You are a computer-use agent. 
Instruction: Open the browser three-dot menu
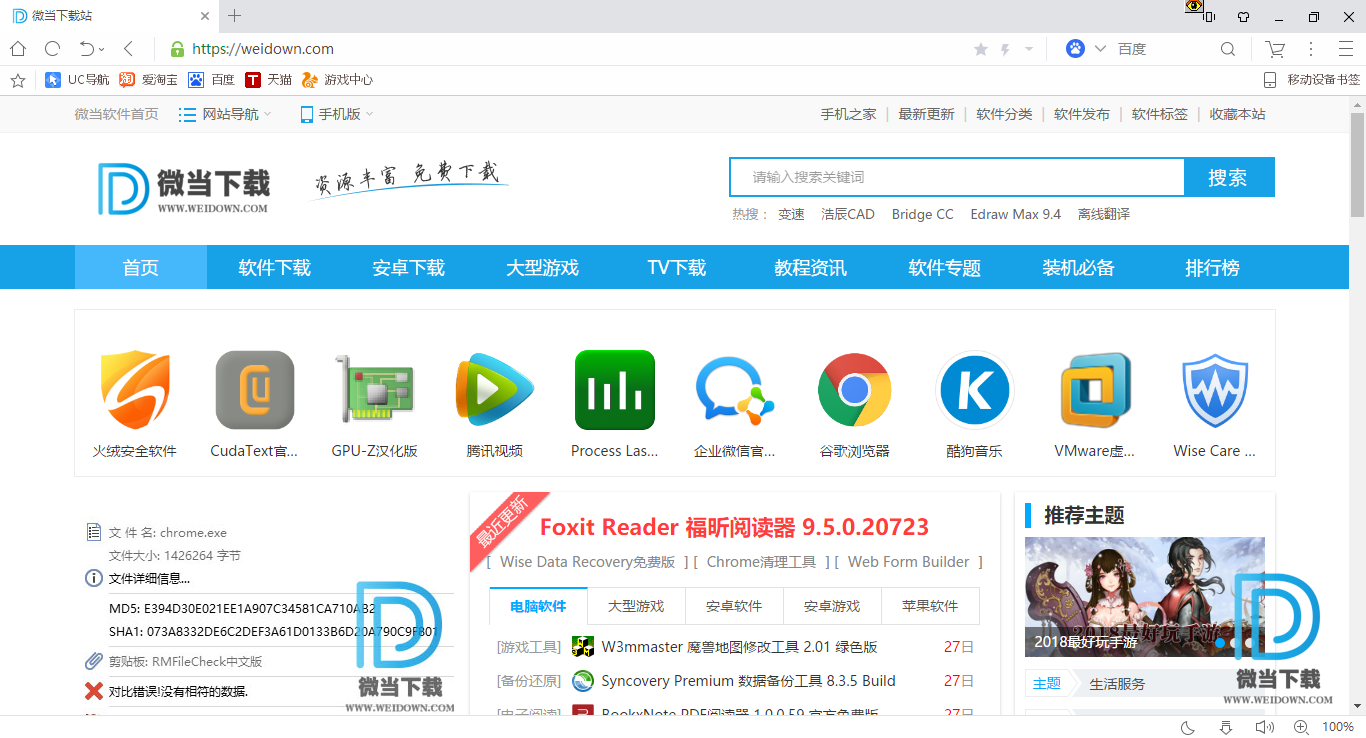click(1311, 49)
